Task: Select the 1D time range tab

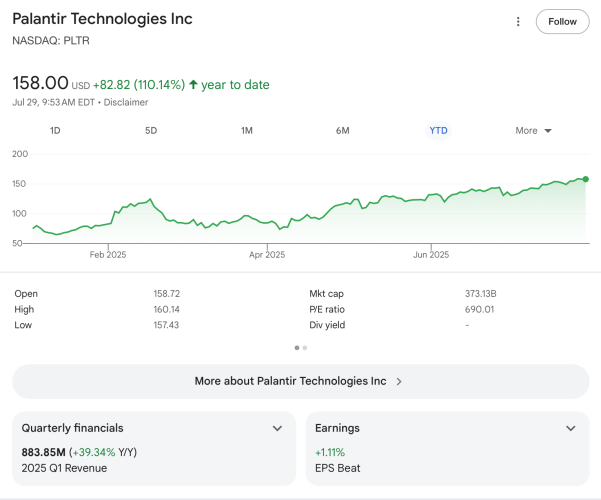Action: [55, 131]
